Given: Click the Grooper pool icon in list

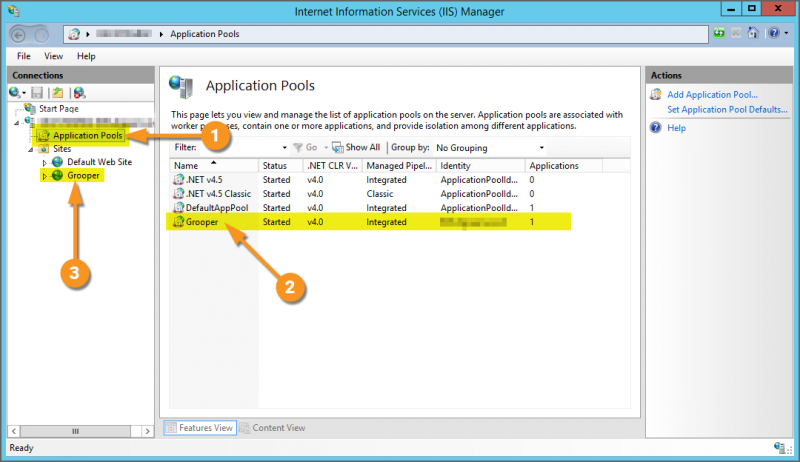Looking at the screenshot, I should pos(178,222).
